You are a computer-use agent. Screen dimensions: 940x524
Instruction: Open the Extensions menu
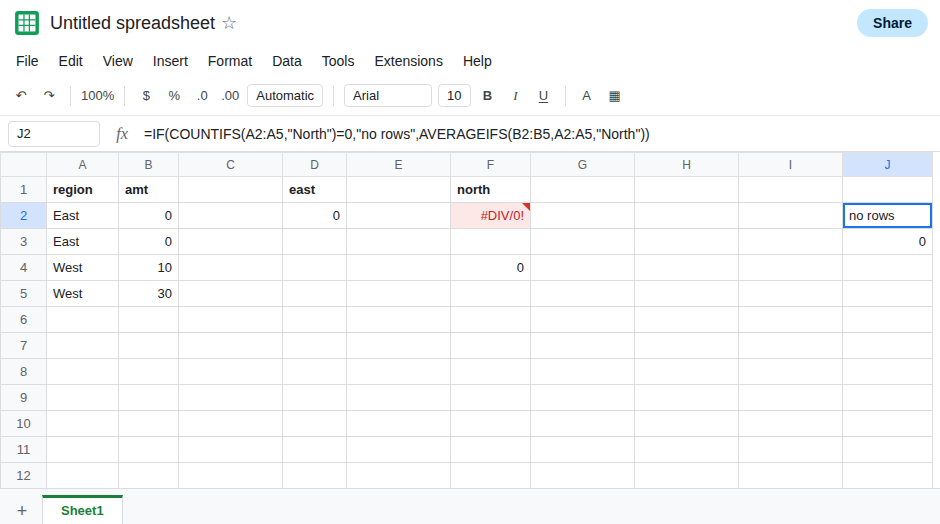[409, 61]
